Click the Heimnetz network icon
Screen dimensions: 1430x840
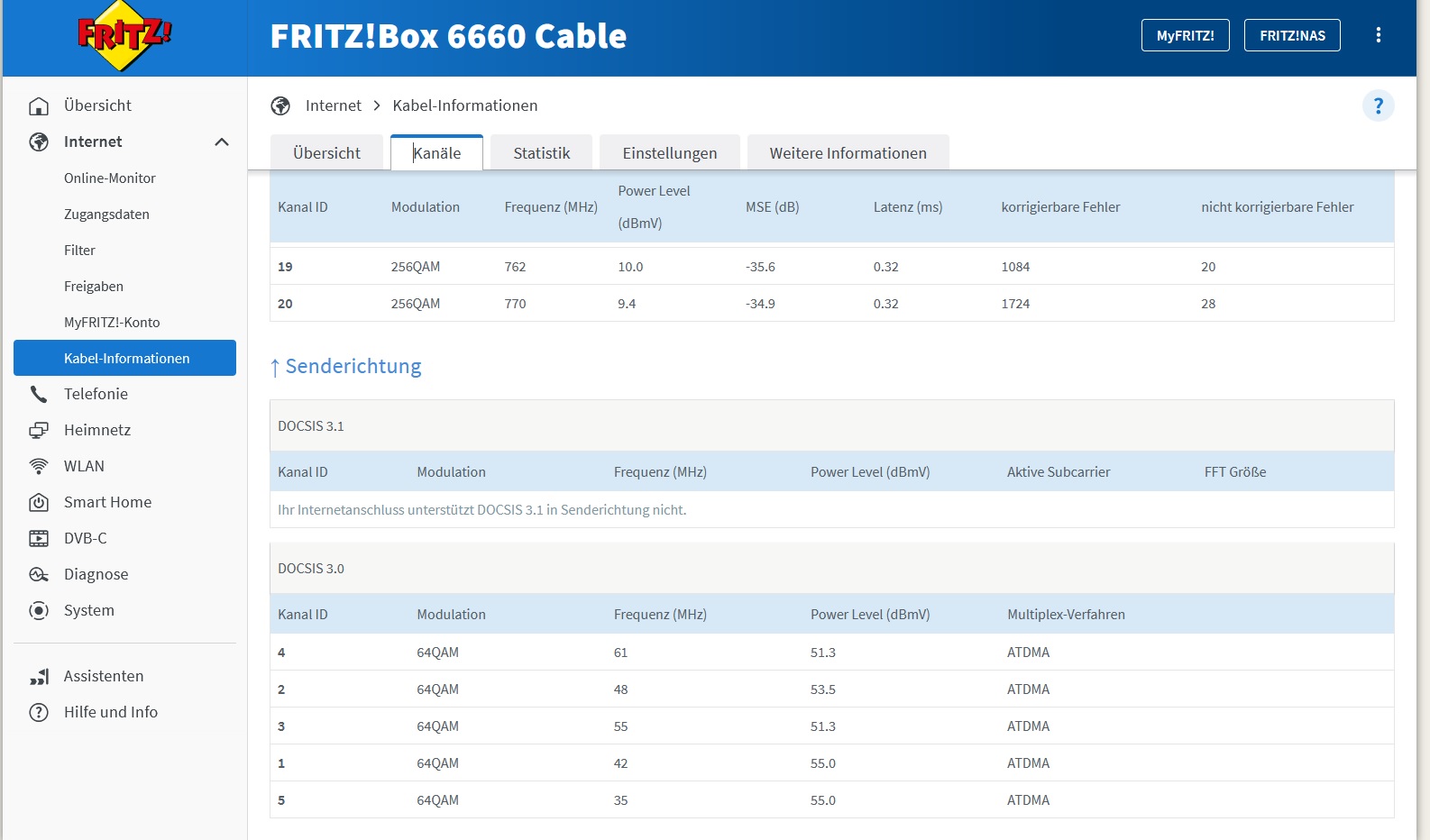coord(39,430)
